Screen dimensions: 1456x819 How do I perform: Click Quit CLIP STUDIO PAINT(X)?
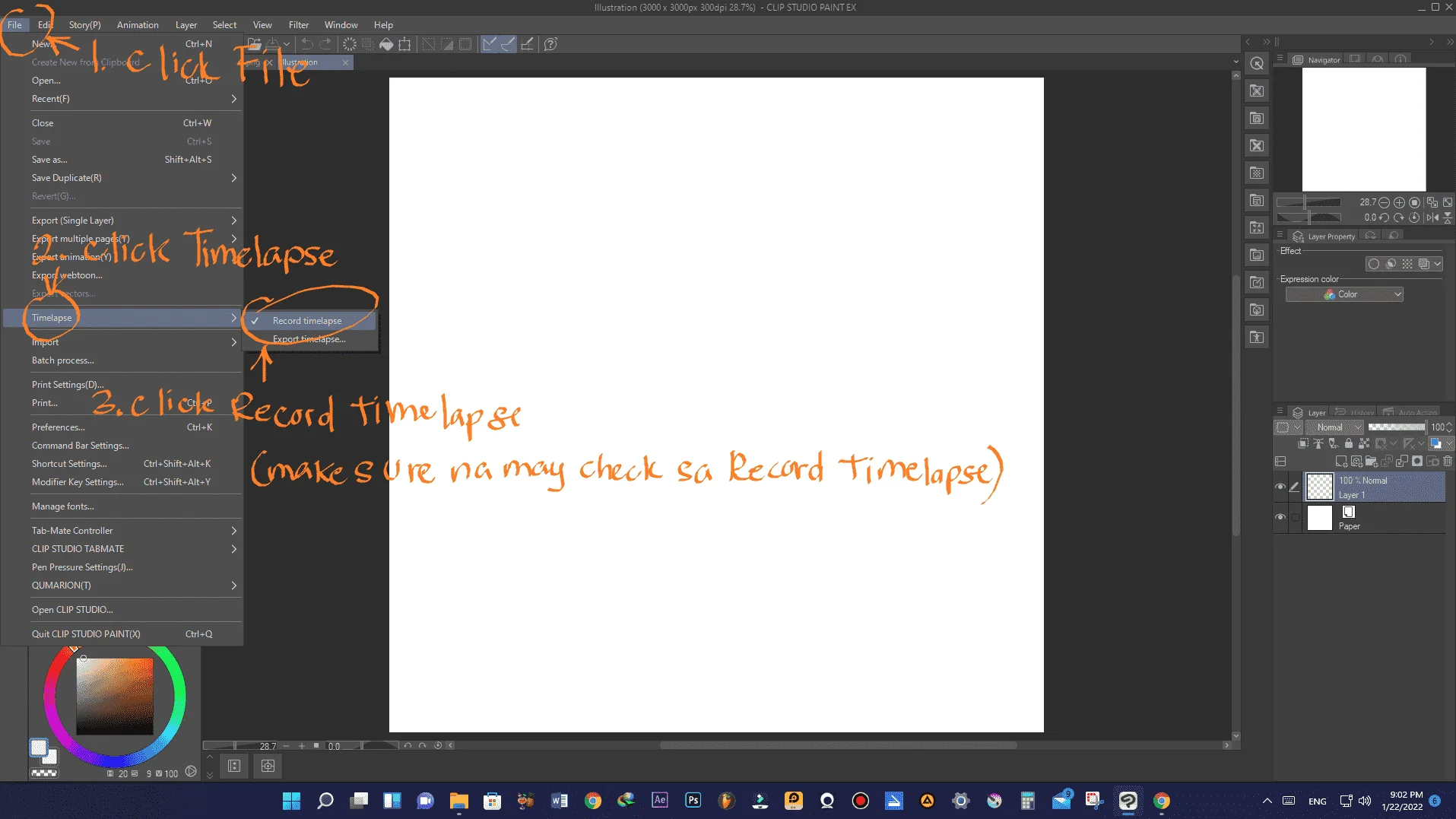pyautogui.click(x=122, y=634)
